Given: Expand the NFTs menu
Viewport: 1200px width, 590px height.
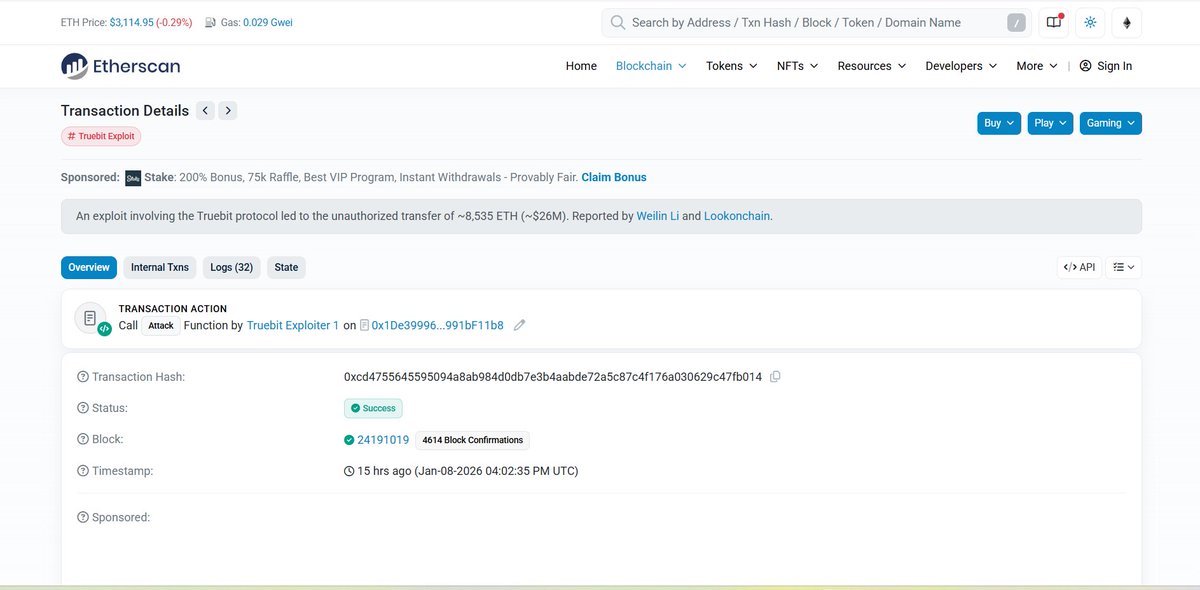Looking at the screenshot, I should (797, 66).
